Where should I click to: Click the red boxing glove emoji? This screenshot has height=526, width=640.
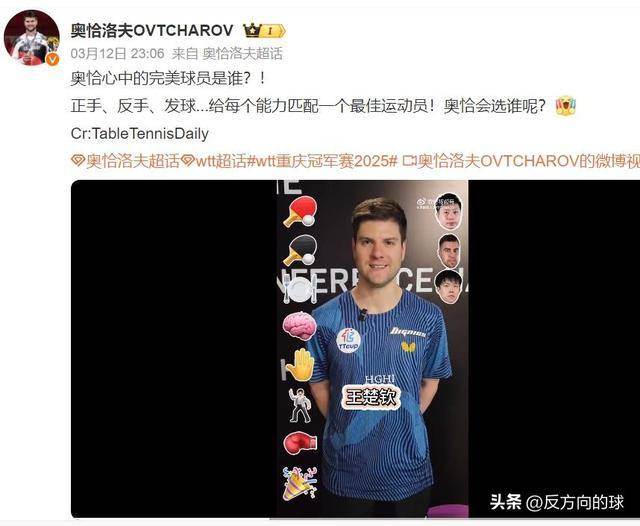click(300, 443)
